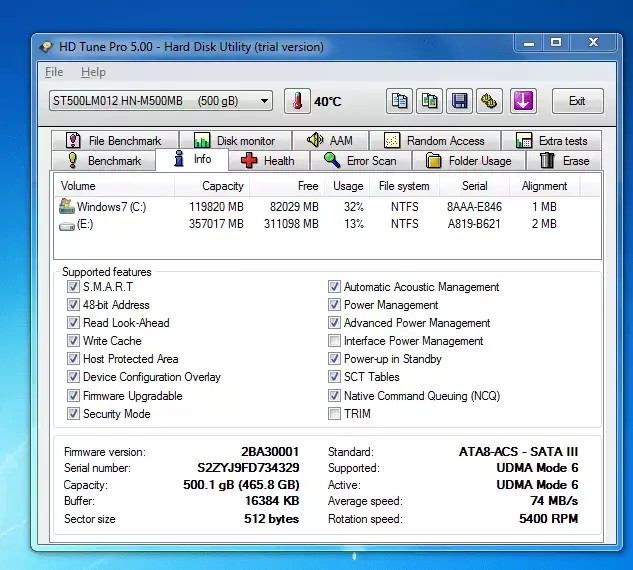
Task: Sort by the Free column header
Action: point(287,186)
